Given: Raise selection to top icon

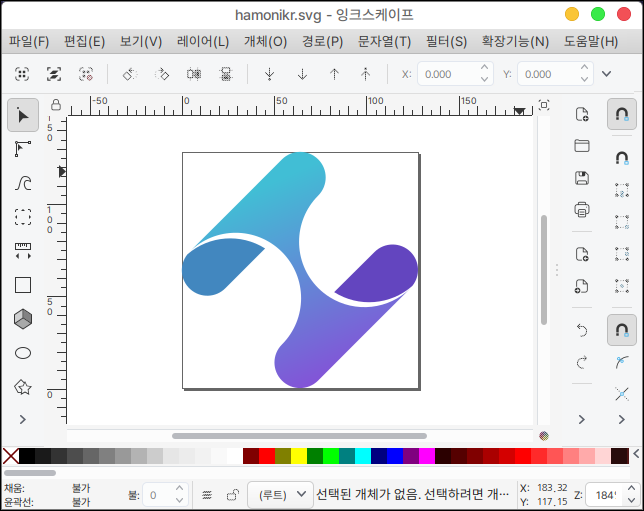Looking at the screenshot, I should click(365, 74).
